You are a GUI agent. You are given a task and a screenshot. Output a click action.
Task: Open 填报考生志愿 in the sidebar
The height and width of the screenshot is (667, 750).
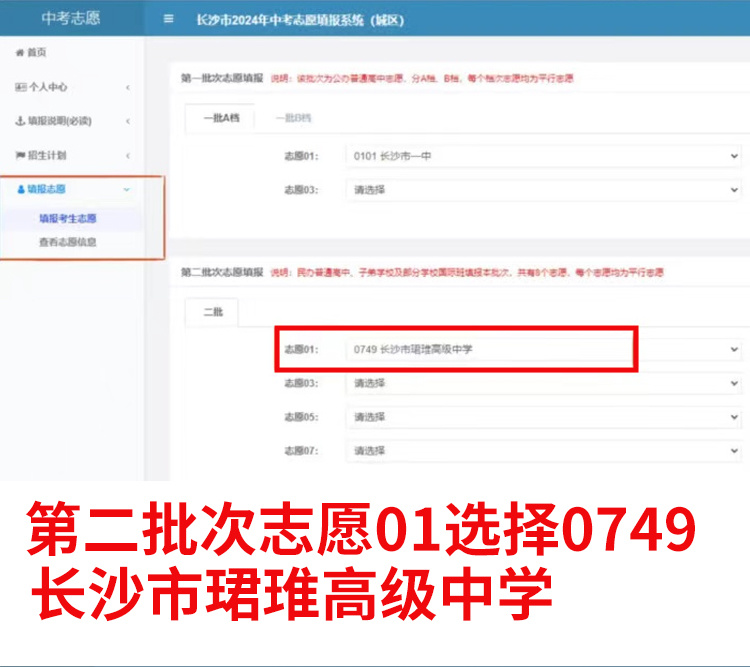(68, 218)
